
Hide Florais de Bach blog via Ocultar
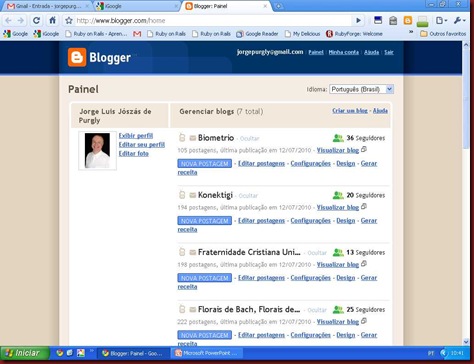coord(317,310)
